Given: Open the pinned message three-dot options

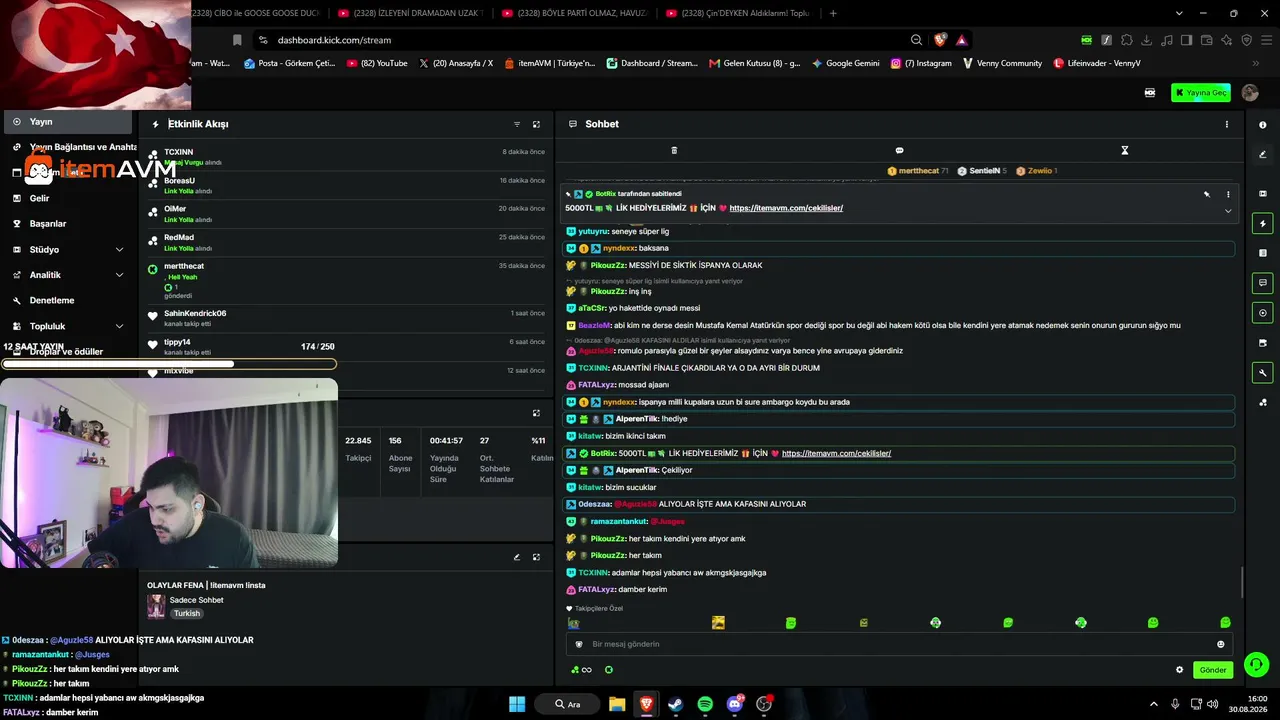Looking at the screenshot, I should click(x=1228, y=194).
